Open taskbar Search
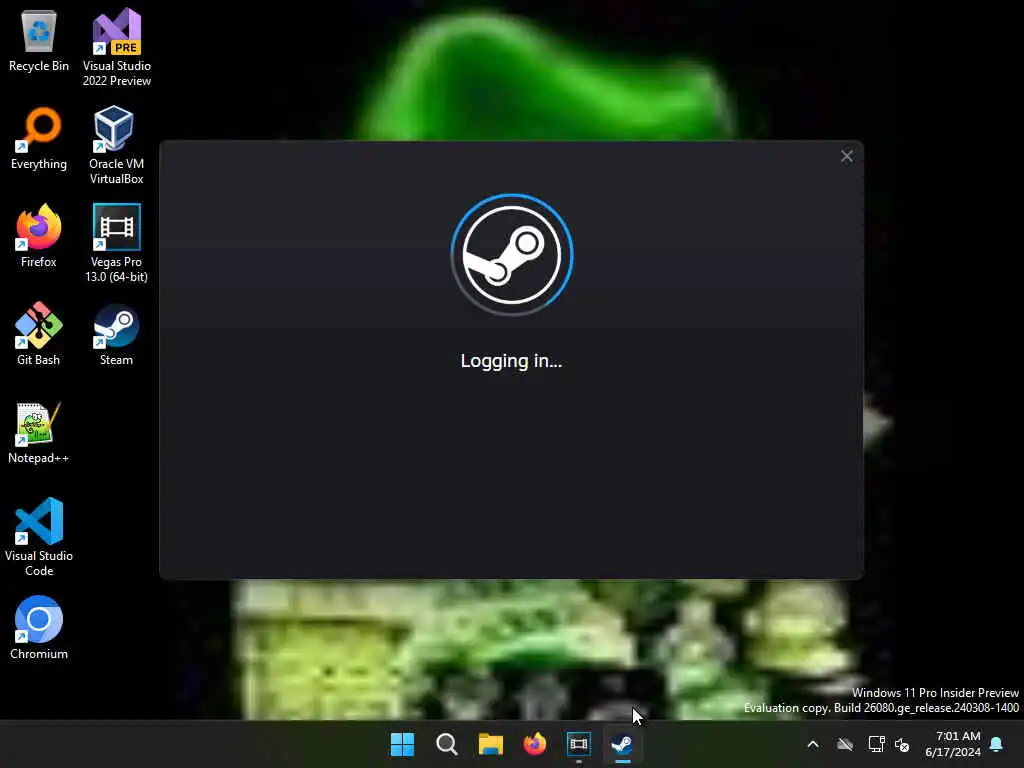This screenshot has height=768, width=1024. (x=447, y=744)
